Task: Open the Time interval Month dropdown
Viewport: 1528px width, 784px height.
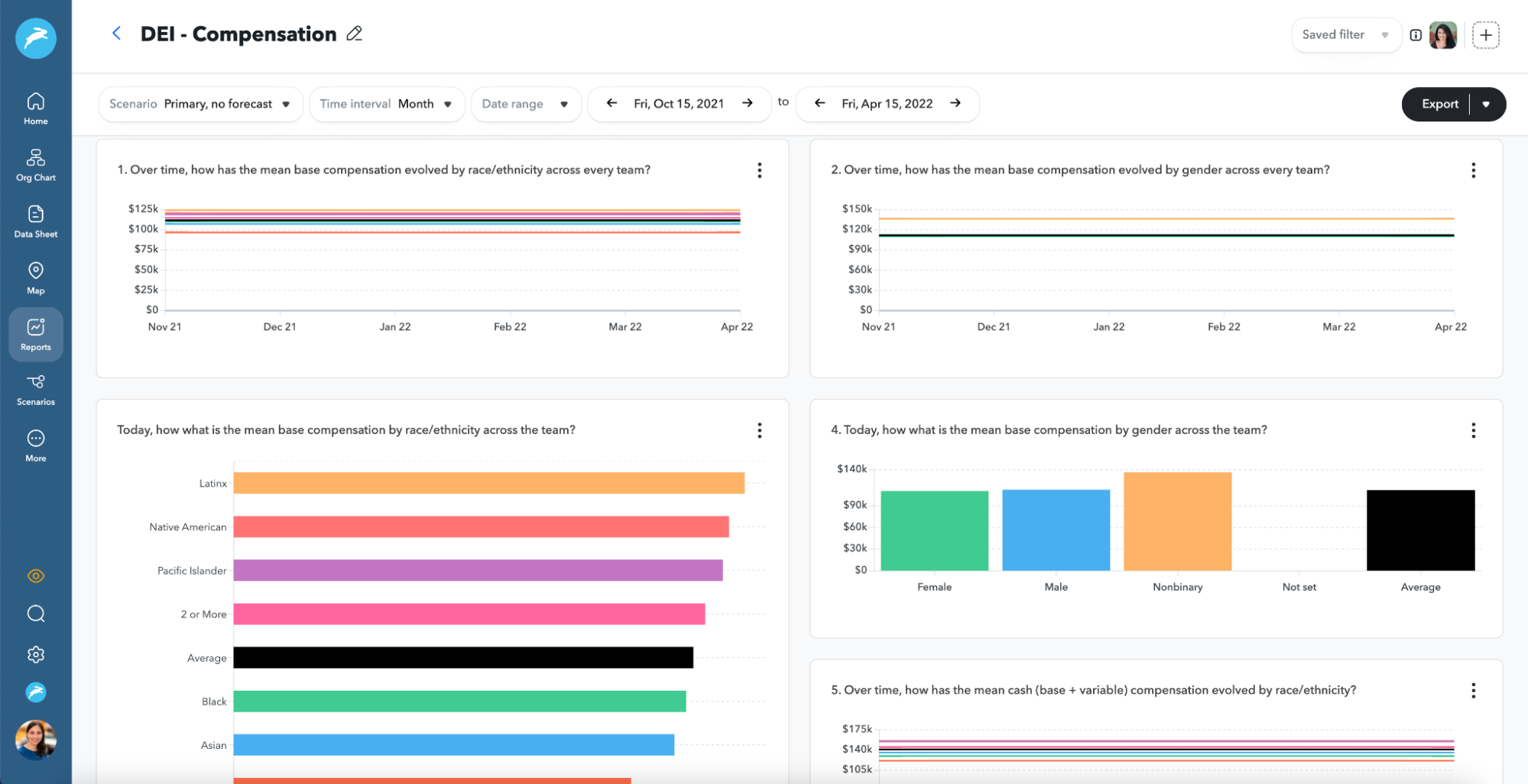Action: 386,104
